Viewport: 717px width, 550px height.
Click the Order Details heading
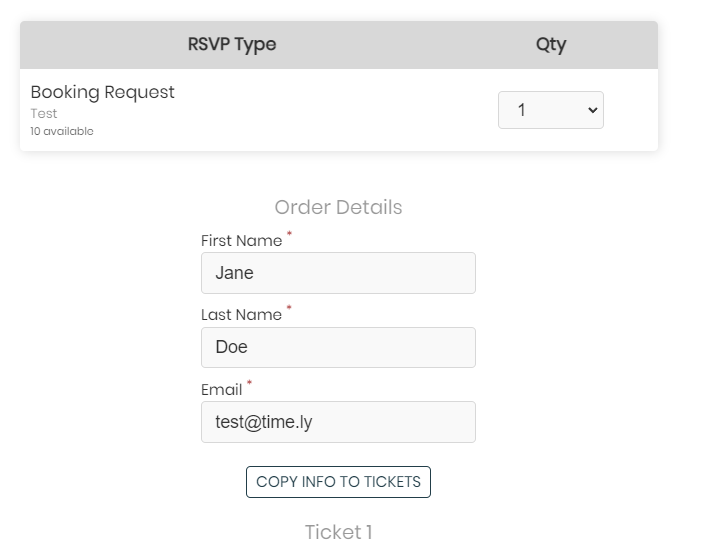click(338, 208)
